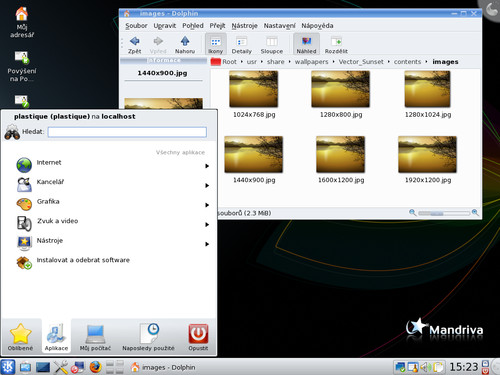The height and width of the screenshot is (375, 500).
Task: Click the zoom slider in Dolphin status bar
Action: click(444, 213)
